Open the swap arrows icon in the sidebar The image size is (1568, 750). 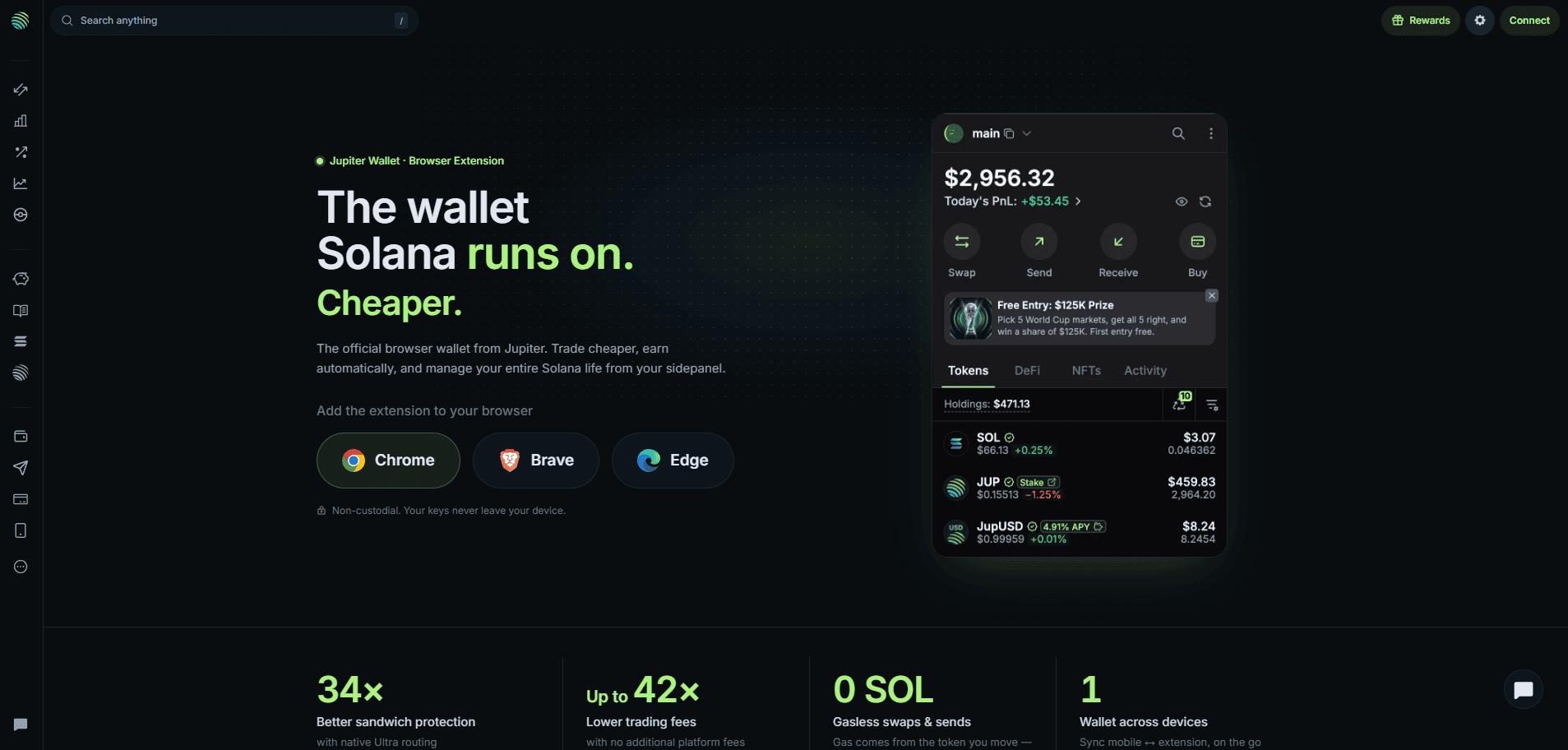click(x=21, y=90)
